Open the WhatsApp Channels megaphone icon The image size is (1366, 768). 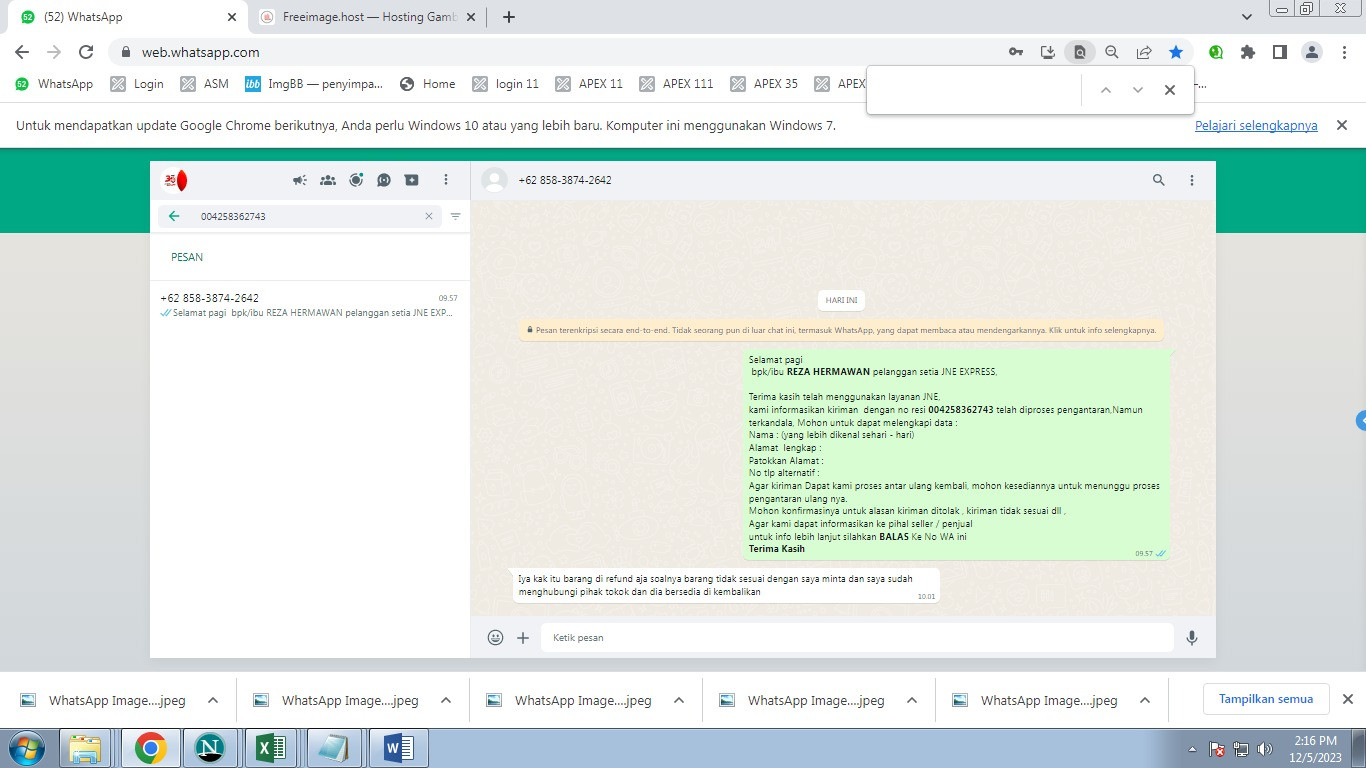pos(299,180)
